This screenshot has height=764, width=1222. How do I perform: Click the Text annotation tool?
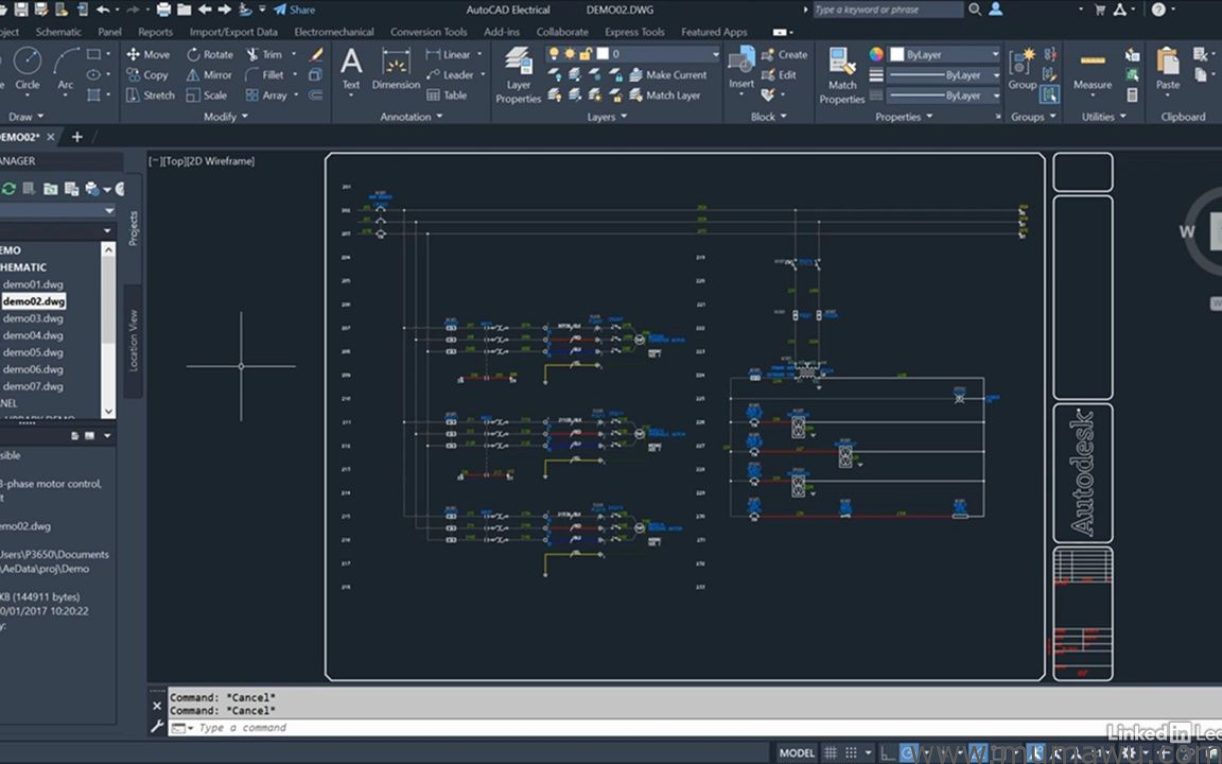point(351,70)
